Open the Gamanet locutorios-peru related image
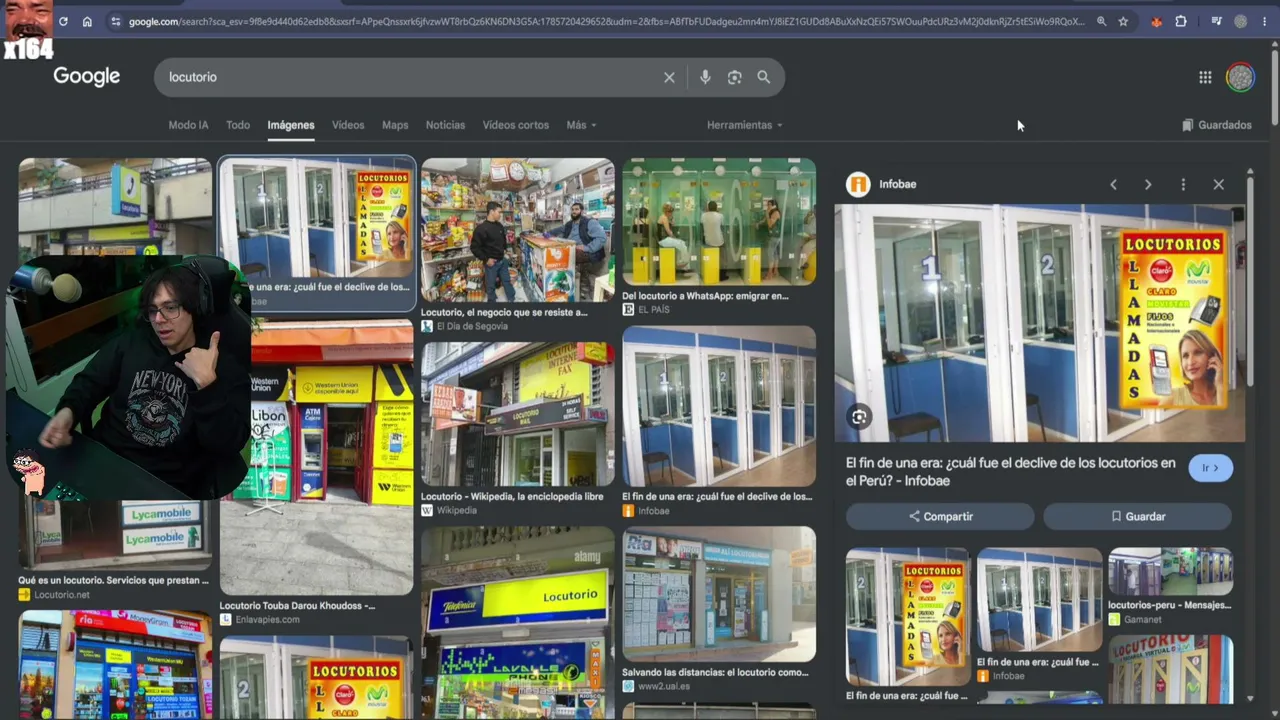 point(1170,571)
